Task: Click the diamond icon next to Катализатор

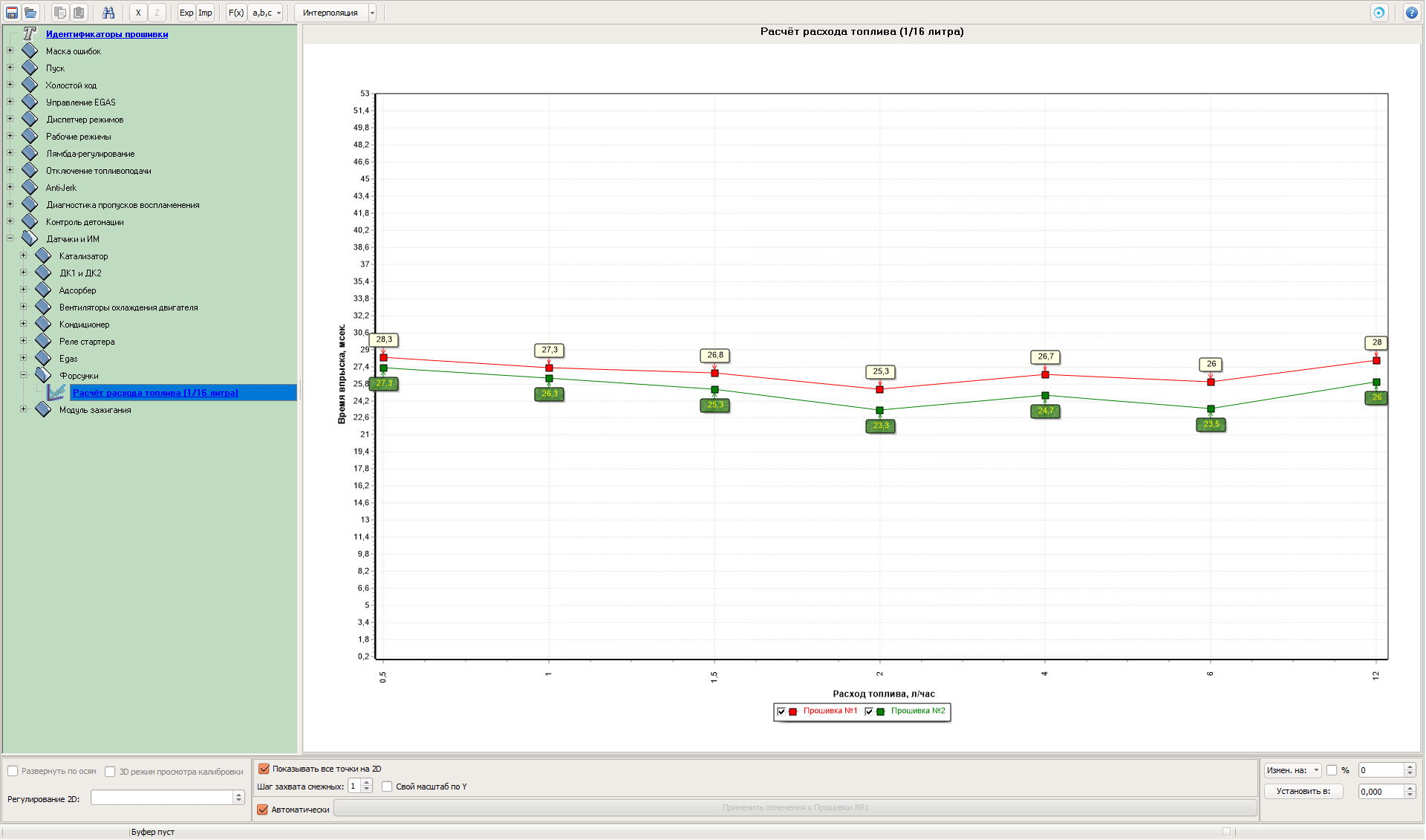Action: 43,255
